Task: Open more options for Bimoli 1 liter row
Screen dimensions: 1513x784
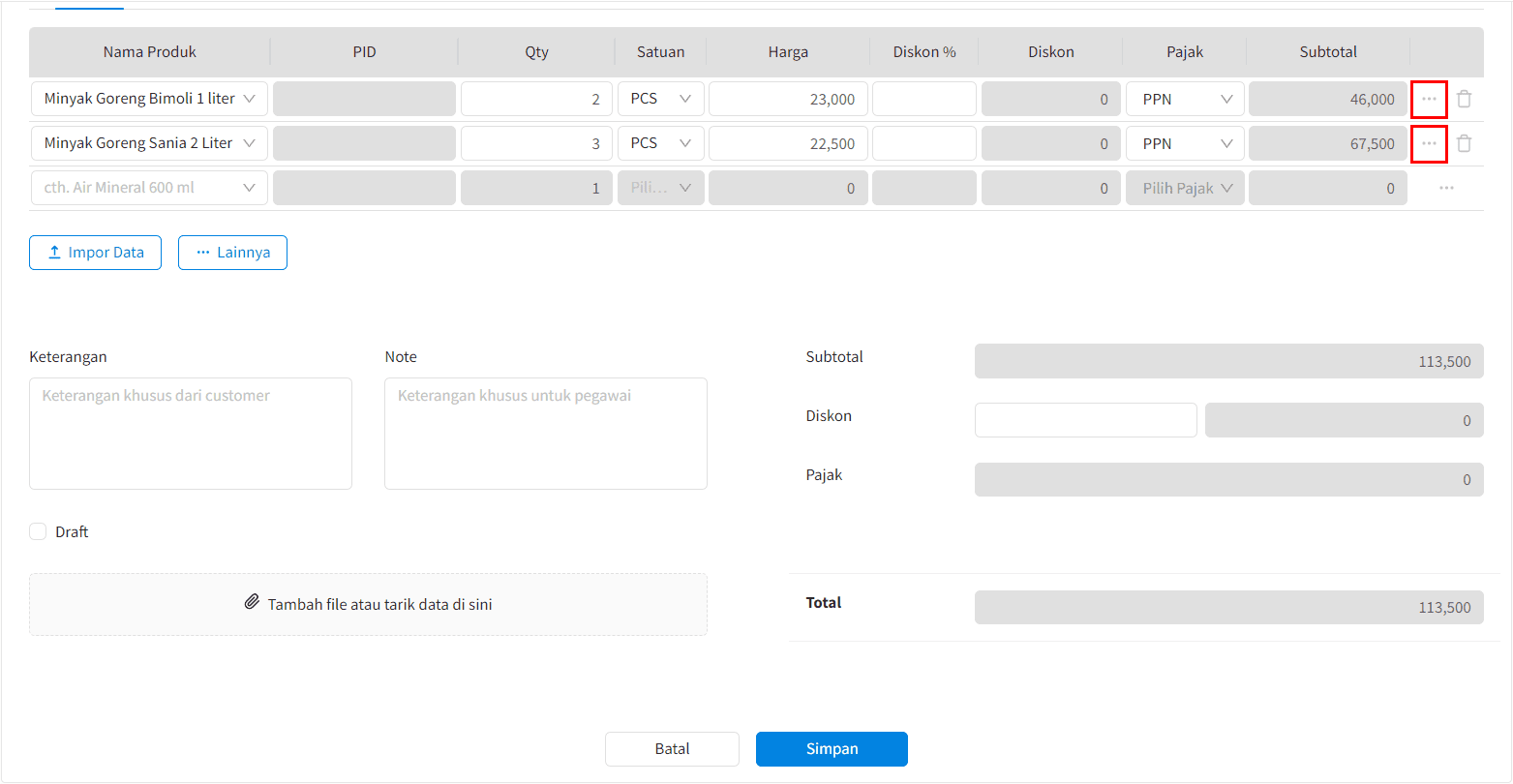Action: click(x=1429, y=99)
